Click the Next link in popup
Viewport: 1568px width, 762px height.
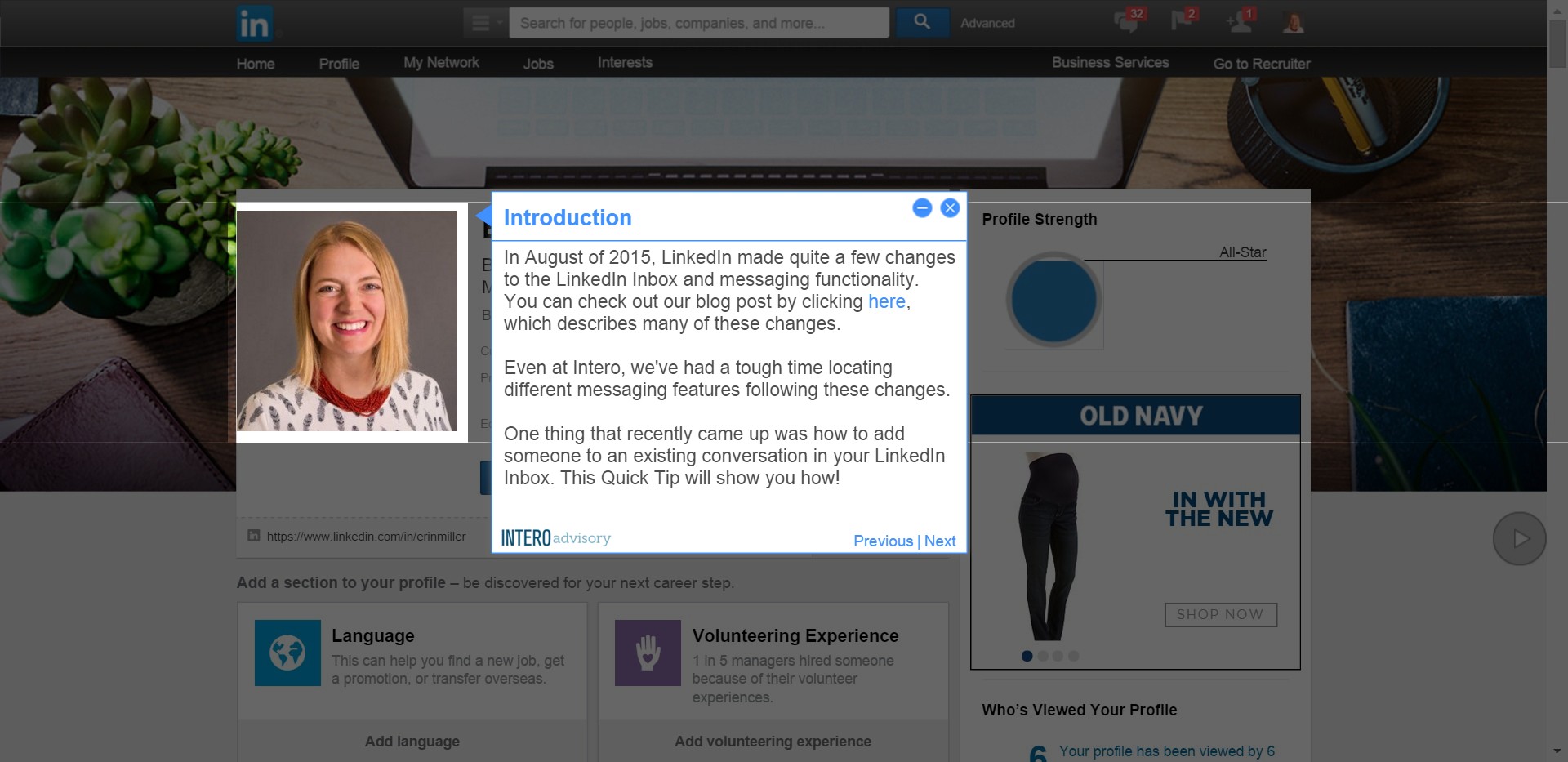point(940,541)
